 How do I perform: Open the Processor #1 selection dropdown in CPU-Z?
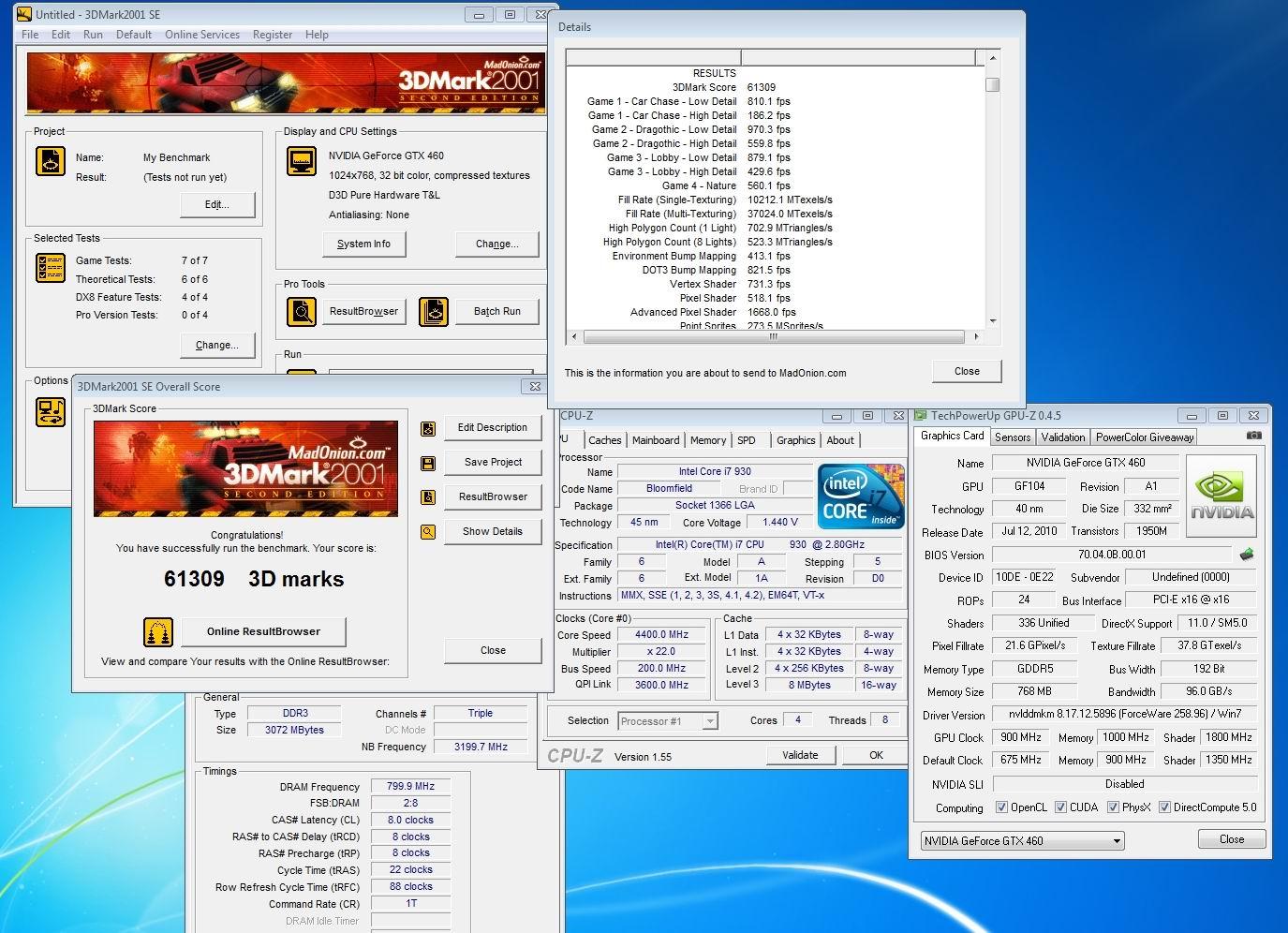pos(668,721)
